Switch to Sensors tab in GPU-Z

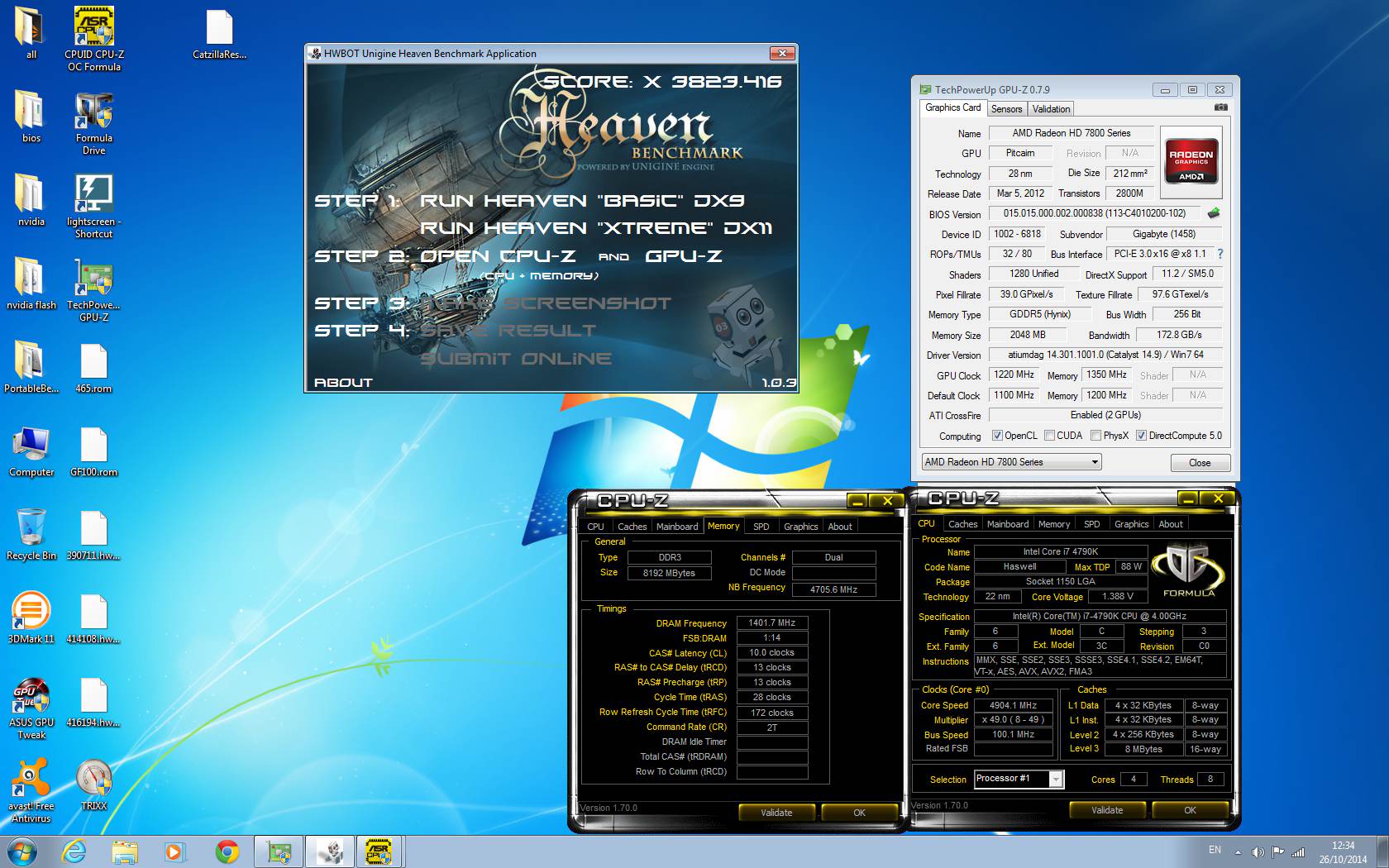pos(1006,109)
